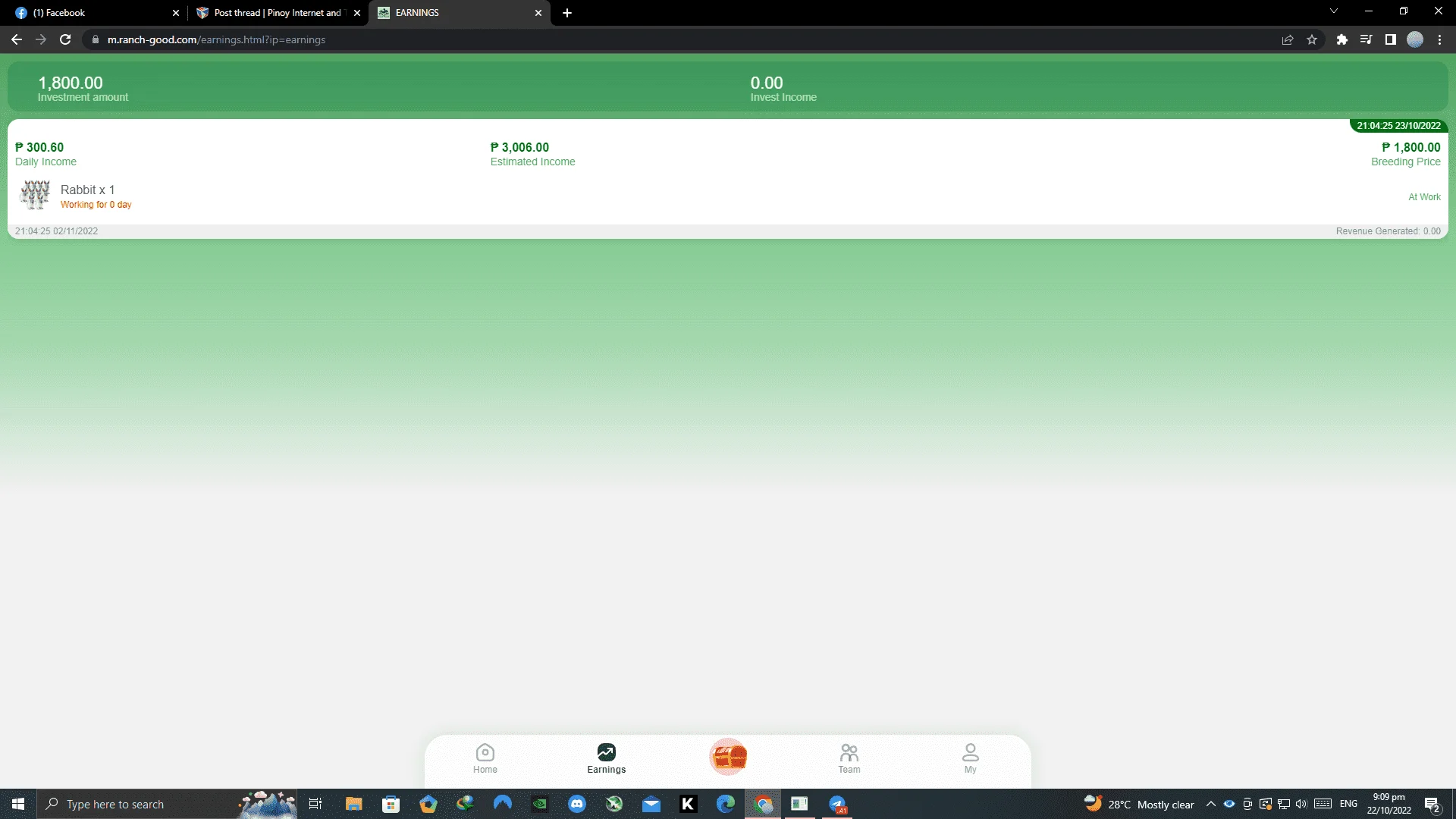Open the treasure chest icon
The image size is (1456, 819).
coord(728,757)
